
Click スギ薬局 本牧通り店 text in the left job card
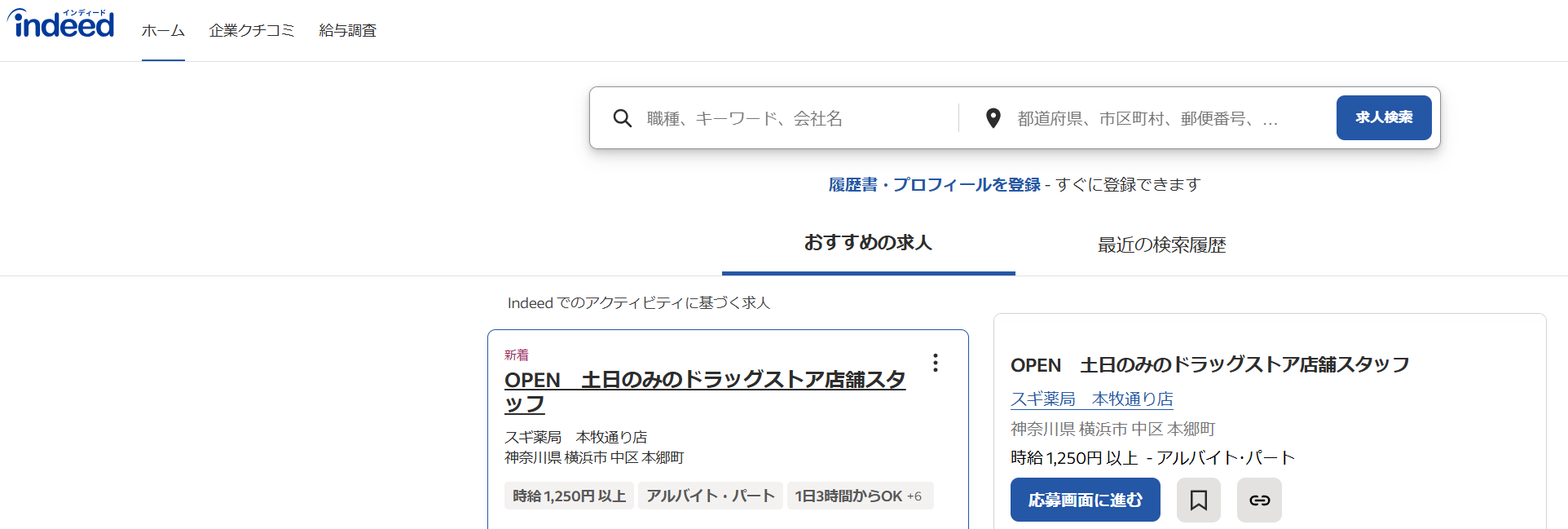coord(576,437)
